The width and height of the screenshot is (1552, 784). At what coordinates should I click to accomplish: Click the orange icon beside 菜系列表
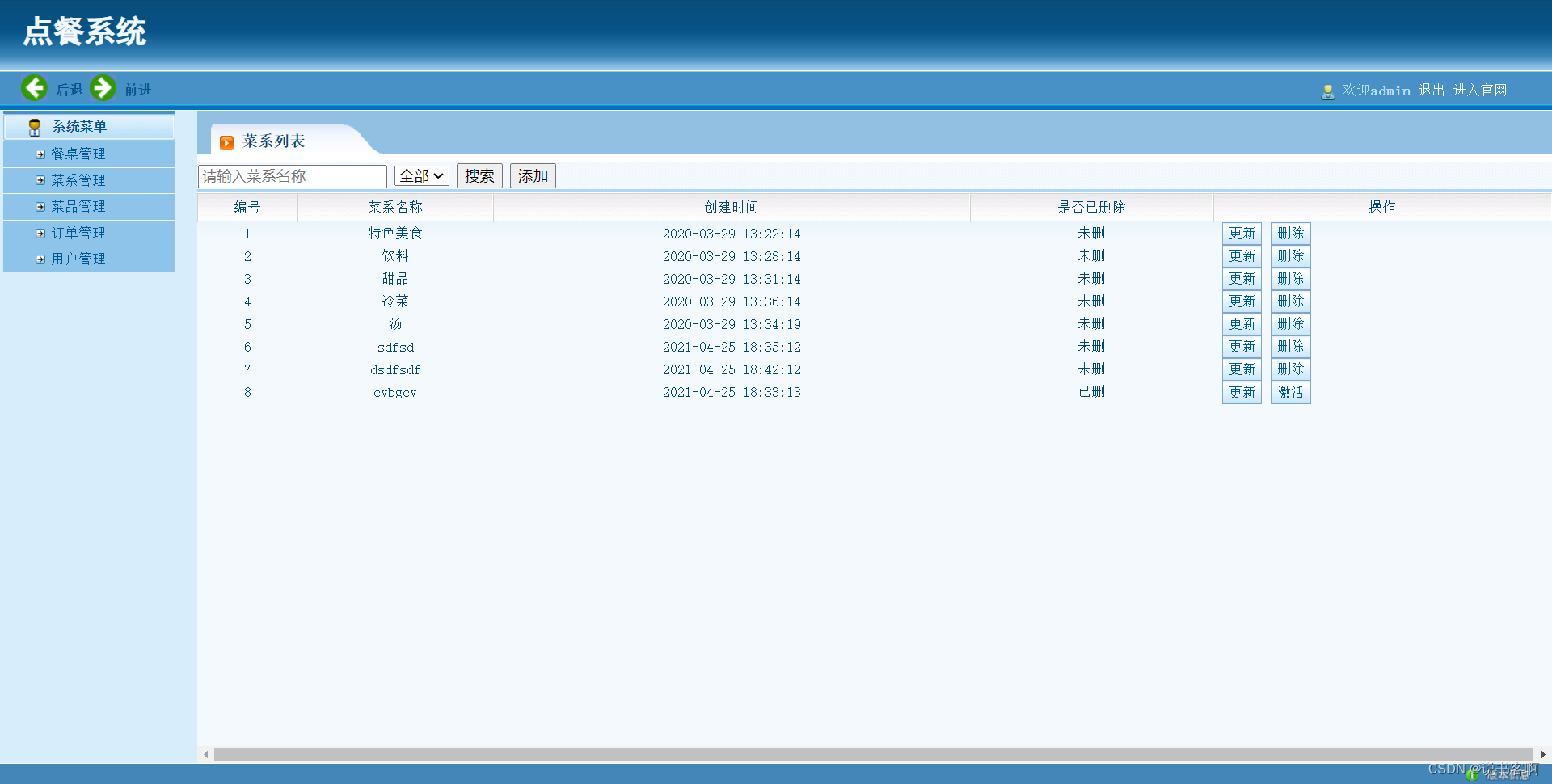click(x=227, y=142)
